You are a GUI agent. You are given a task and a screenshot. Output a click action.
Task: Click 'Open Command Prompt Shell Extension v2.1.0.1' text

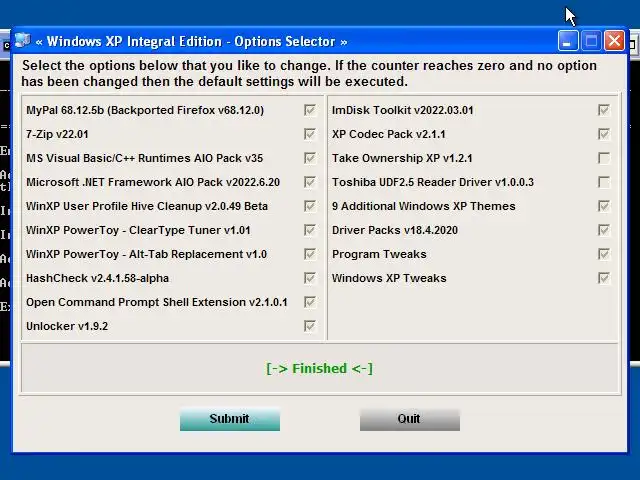click(x=157, y=302)
